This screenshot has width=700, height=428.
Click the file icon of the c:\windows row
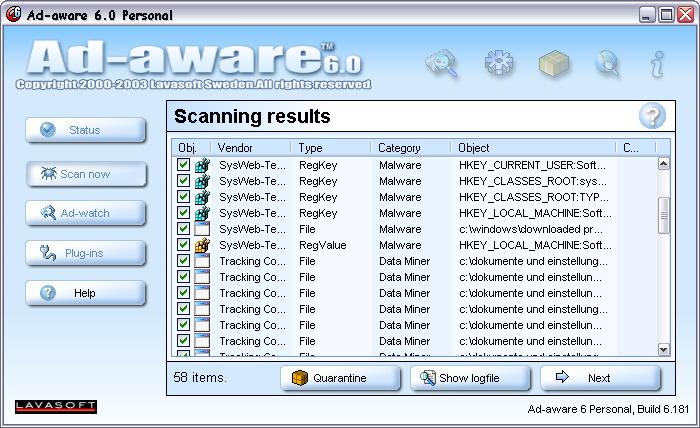202,229
